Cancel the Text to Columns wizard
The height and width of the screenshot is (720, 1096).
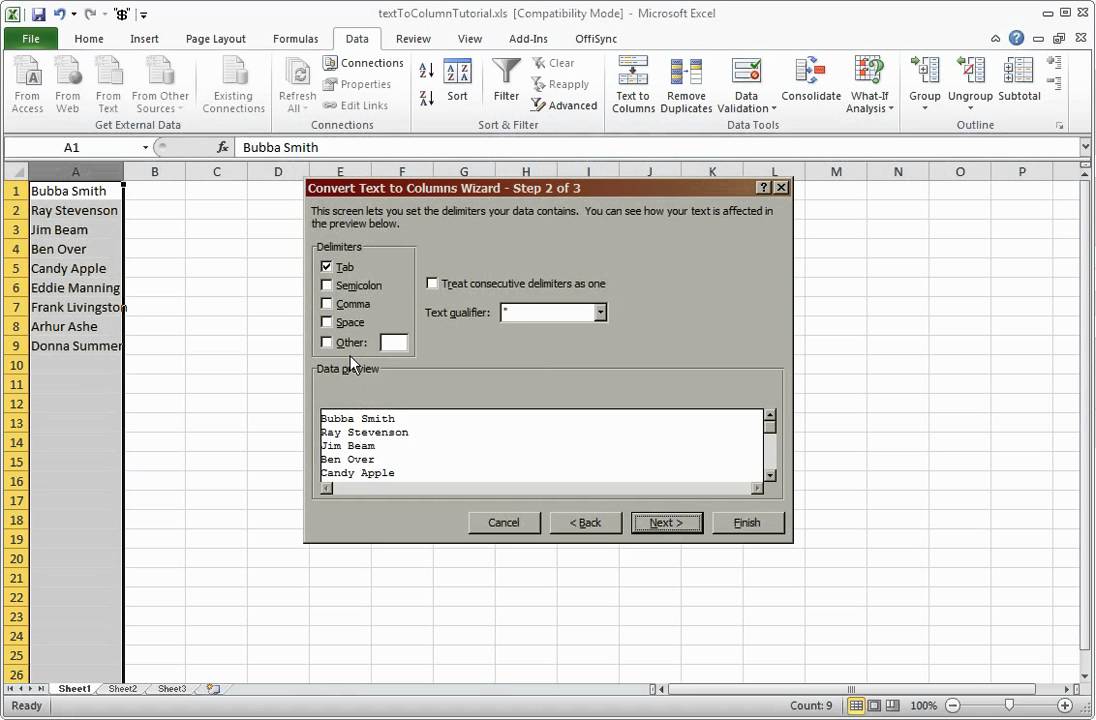point(504,522)
